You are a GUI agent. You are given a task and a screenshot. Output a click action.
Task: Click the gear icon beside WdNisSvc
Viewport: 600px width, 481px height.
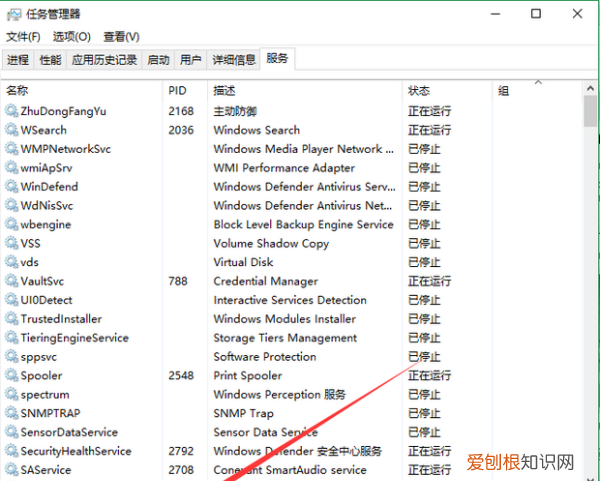pyautogui.click(x=11, y=205)
